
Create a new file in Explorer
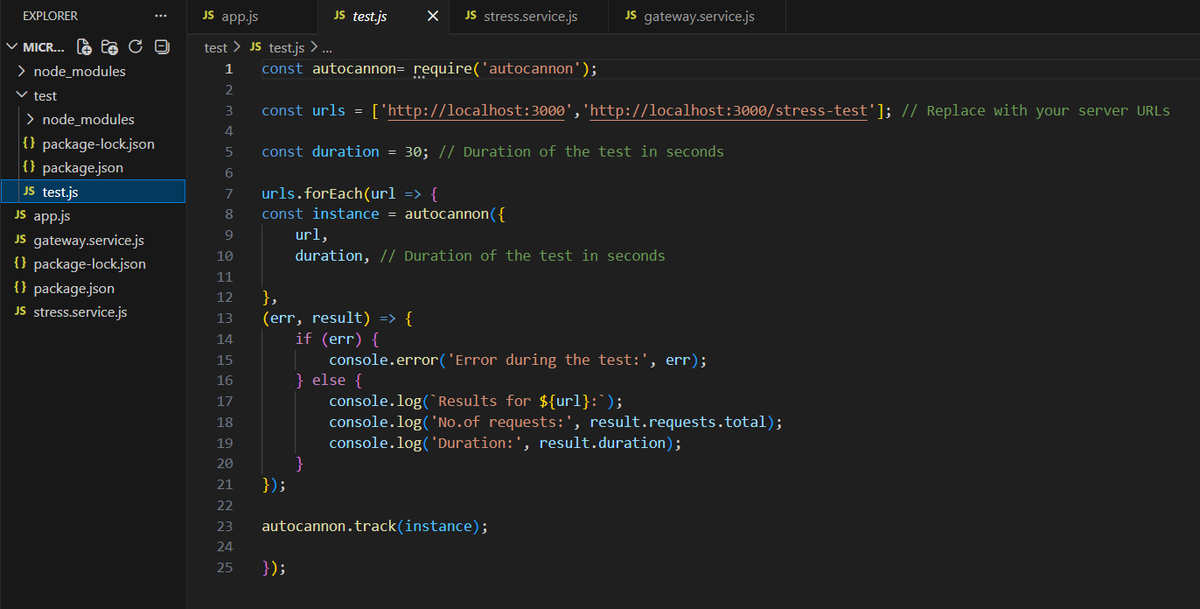[x=85, y=47]
